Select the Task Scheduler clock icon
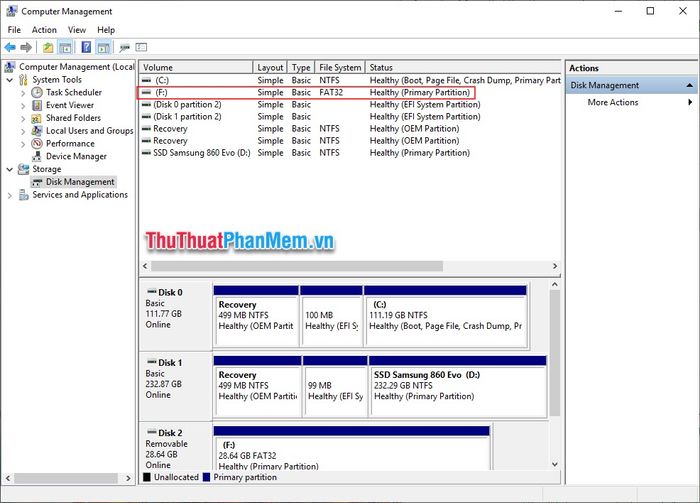This screenshot has width=700, height=503. coord(37,92)
